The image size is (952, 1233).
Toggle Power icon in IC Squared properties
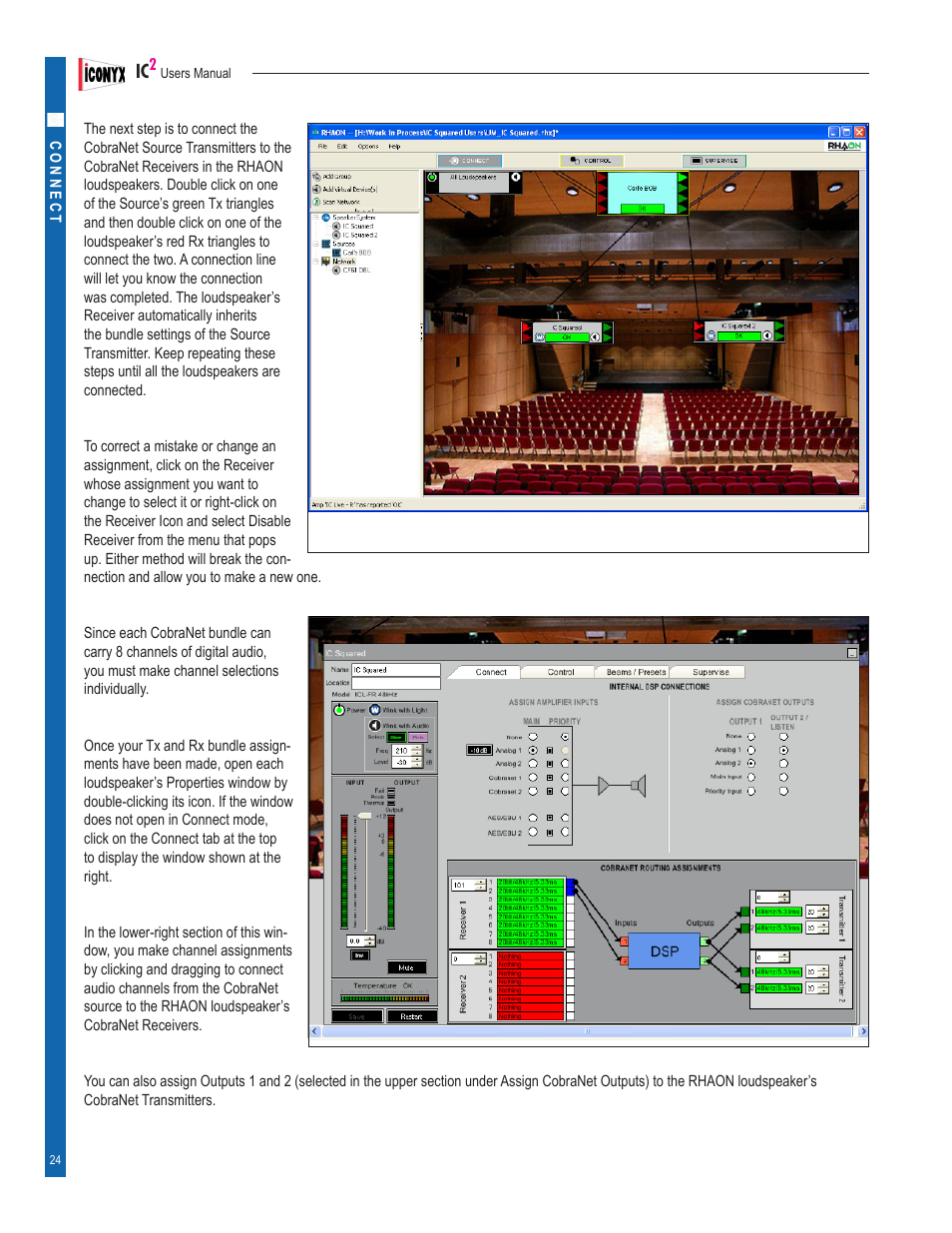click(339, 710)
